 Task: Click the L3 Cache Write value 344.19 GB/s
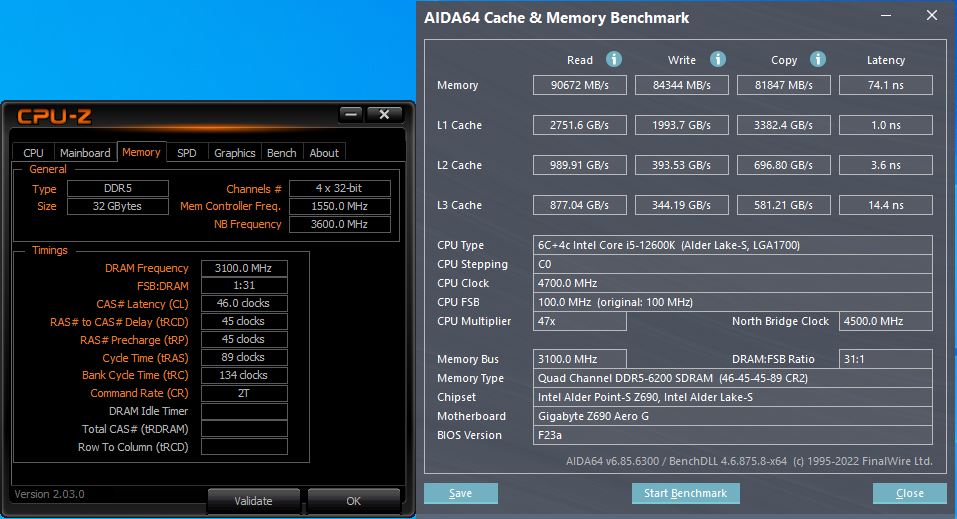tap(682, 205)
